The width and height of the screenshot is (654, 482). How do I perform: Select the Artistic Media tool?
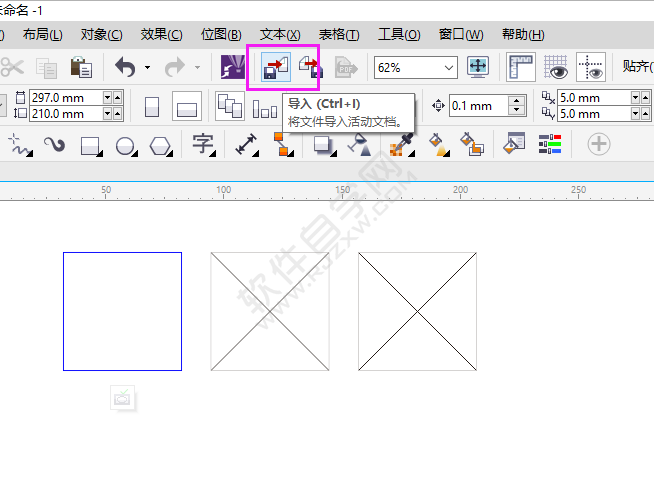pyautogui.click(x=55, y=145)
